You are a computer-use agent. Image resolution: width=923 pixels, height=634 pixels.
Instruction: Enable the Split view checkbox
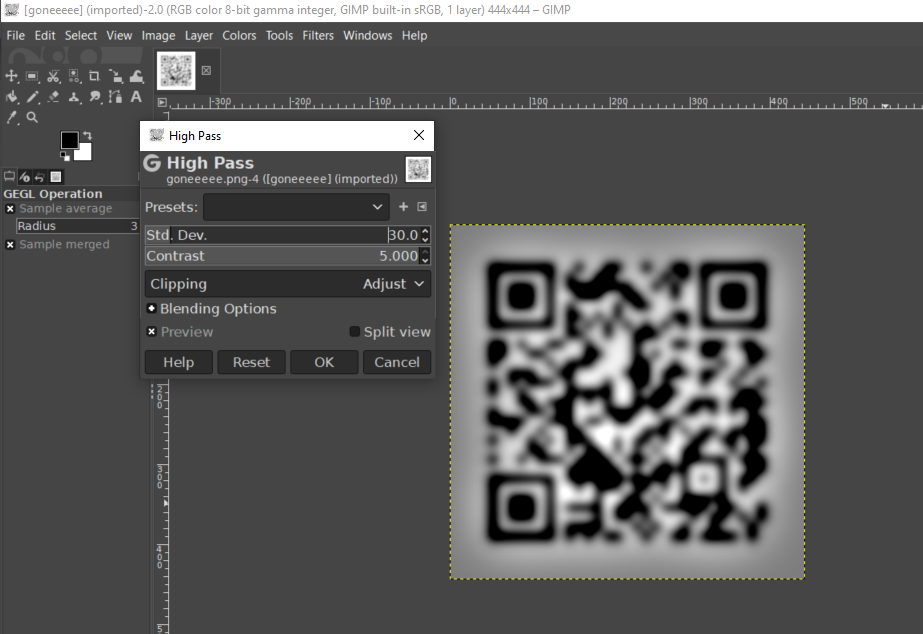tap(355, 332)
